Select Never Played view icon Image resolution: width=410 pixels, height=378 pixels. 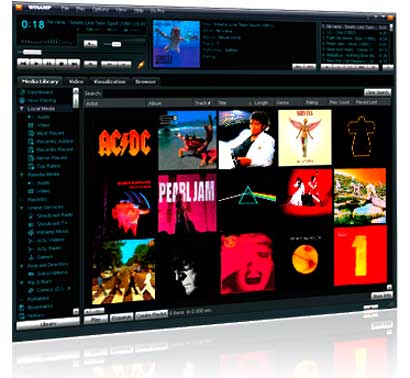click(31, 158)
